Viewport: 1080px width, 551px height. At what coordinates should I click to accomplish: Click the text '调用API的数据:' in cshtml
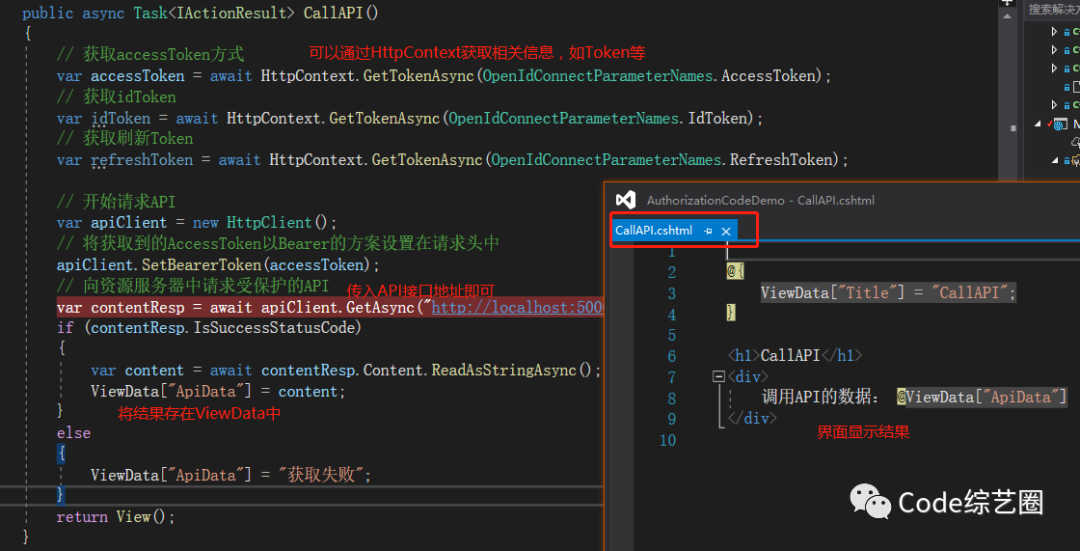point(820,397)
